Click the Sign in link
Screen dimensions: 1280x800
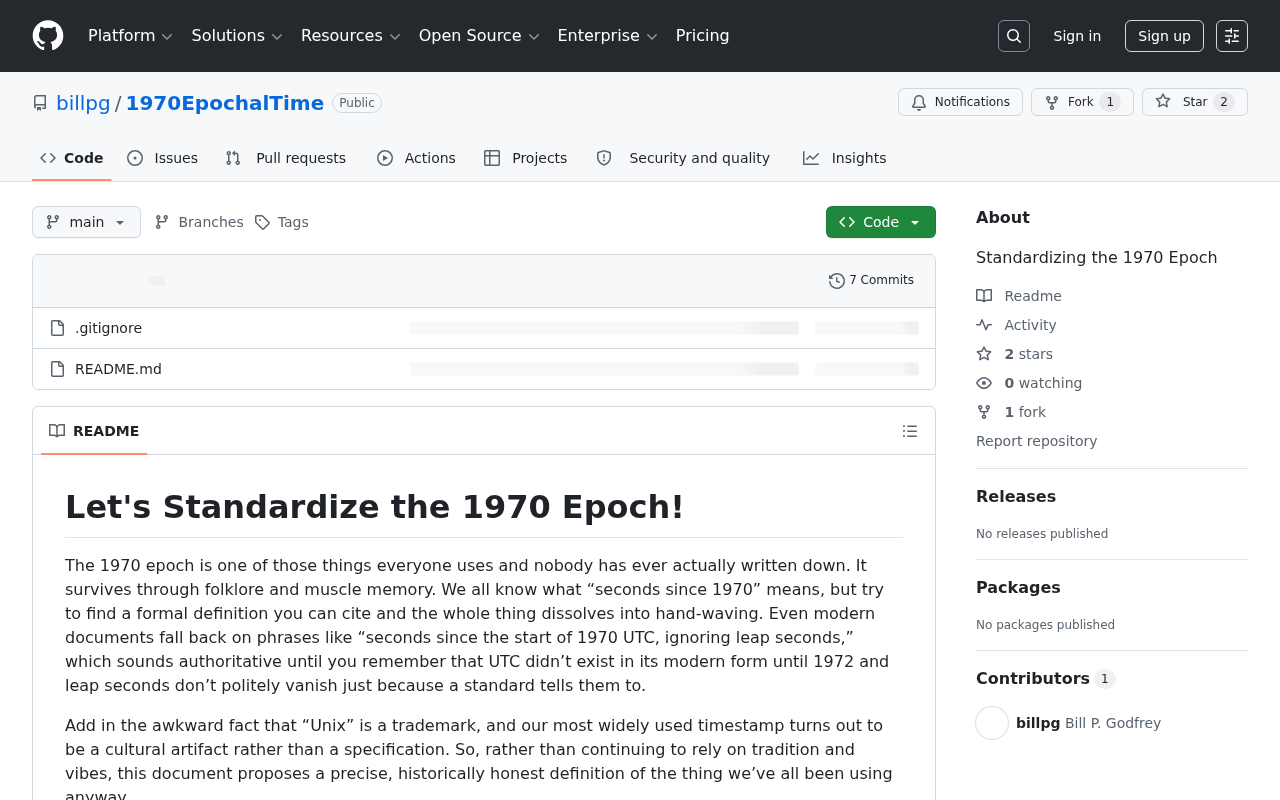click(x=1077, y=36)
